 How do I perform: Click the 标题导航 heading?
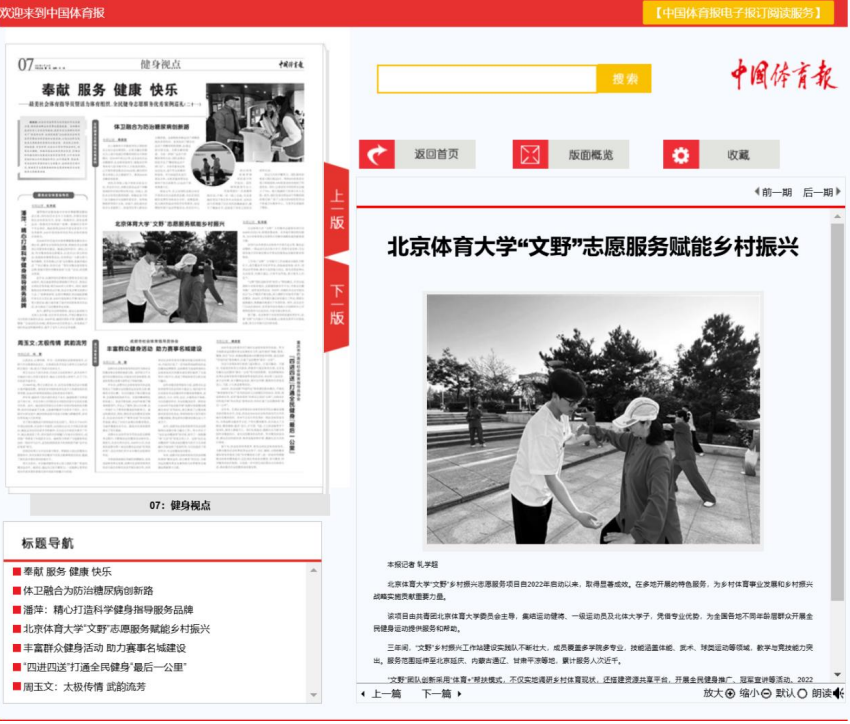coord(48,543)
